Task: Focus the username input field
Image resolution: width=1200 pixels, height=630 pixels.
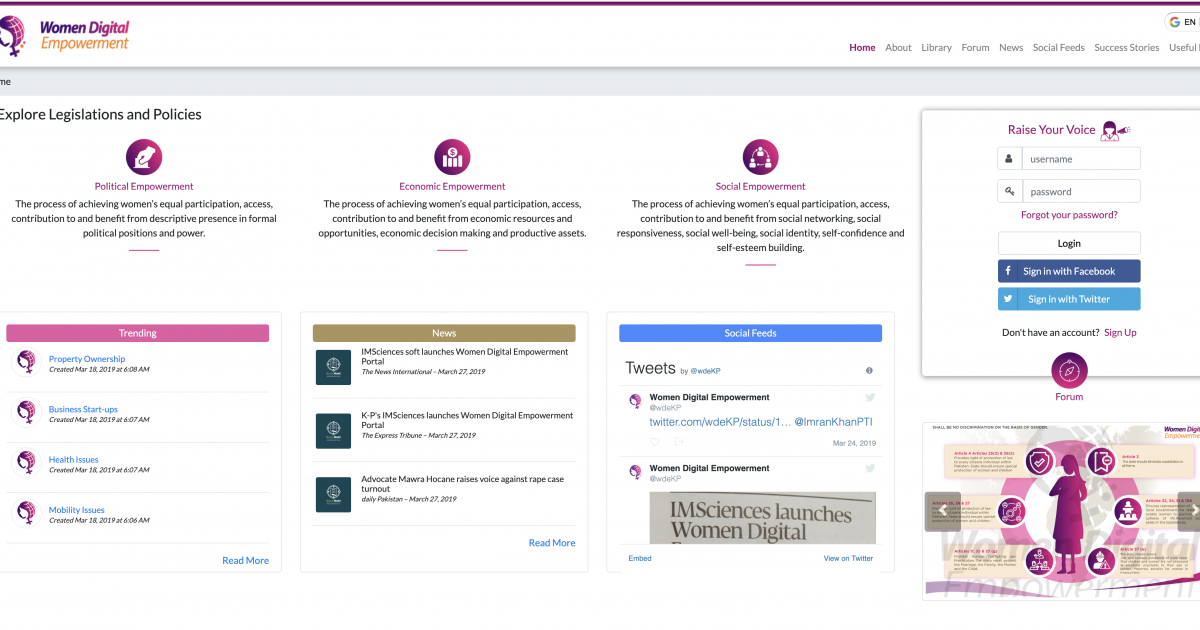Action: coord(1081,159)
